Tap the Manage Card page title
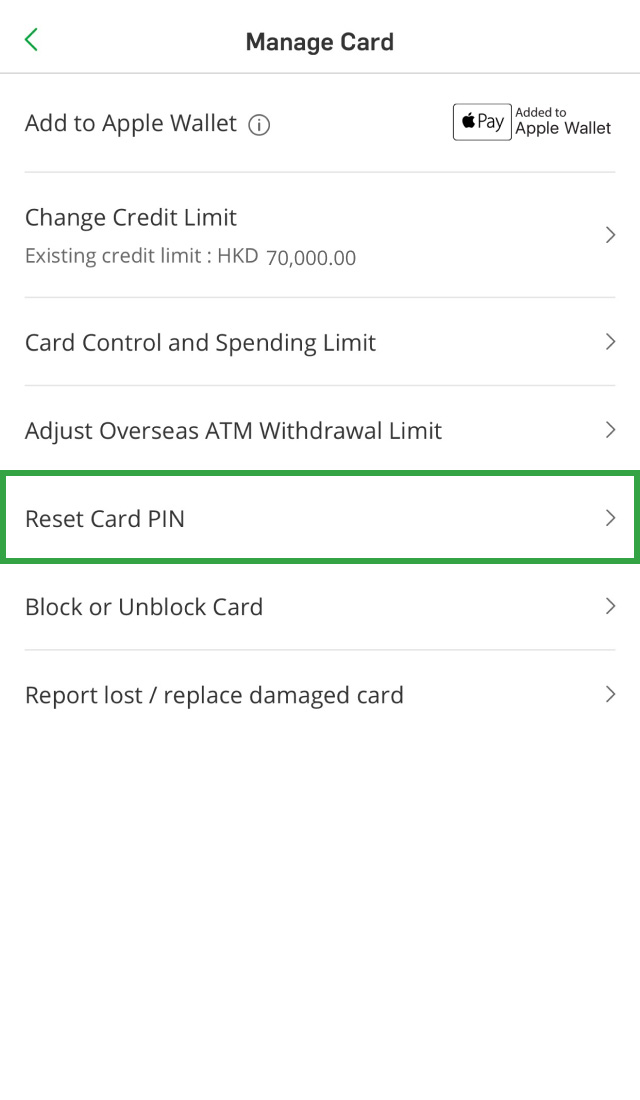 click(x=320, y=42)
